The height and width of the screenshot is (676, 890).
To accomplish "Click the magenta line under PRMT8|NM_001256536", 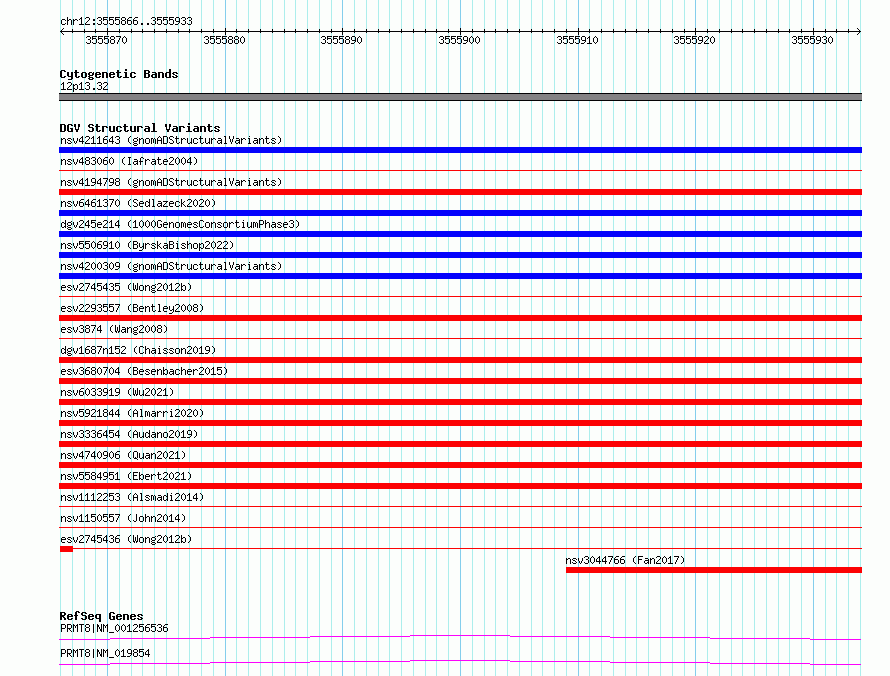I will click(460, 637).
